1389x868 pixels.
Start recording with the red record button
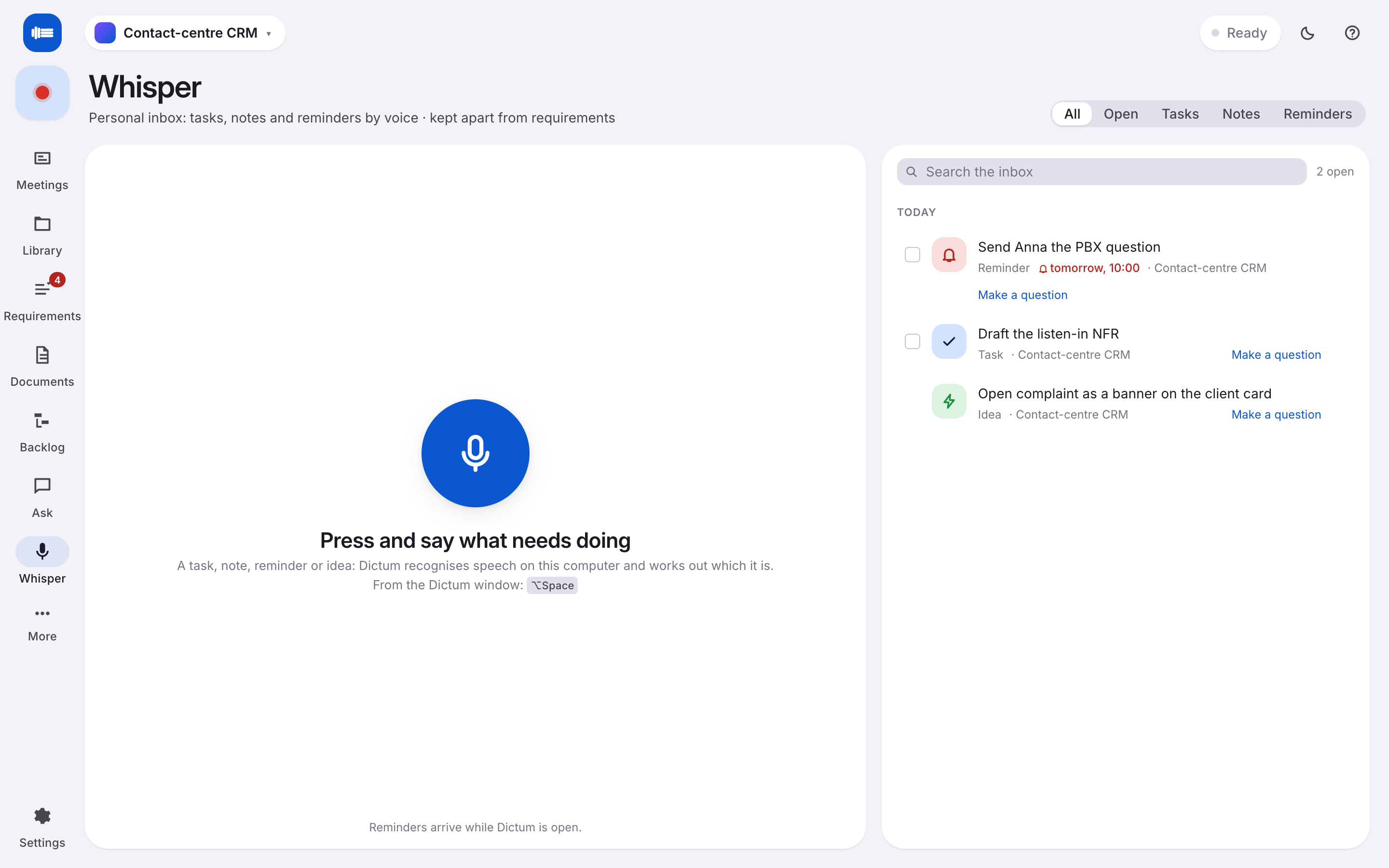point(42,93)
